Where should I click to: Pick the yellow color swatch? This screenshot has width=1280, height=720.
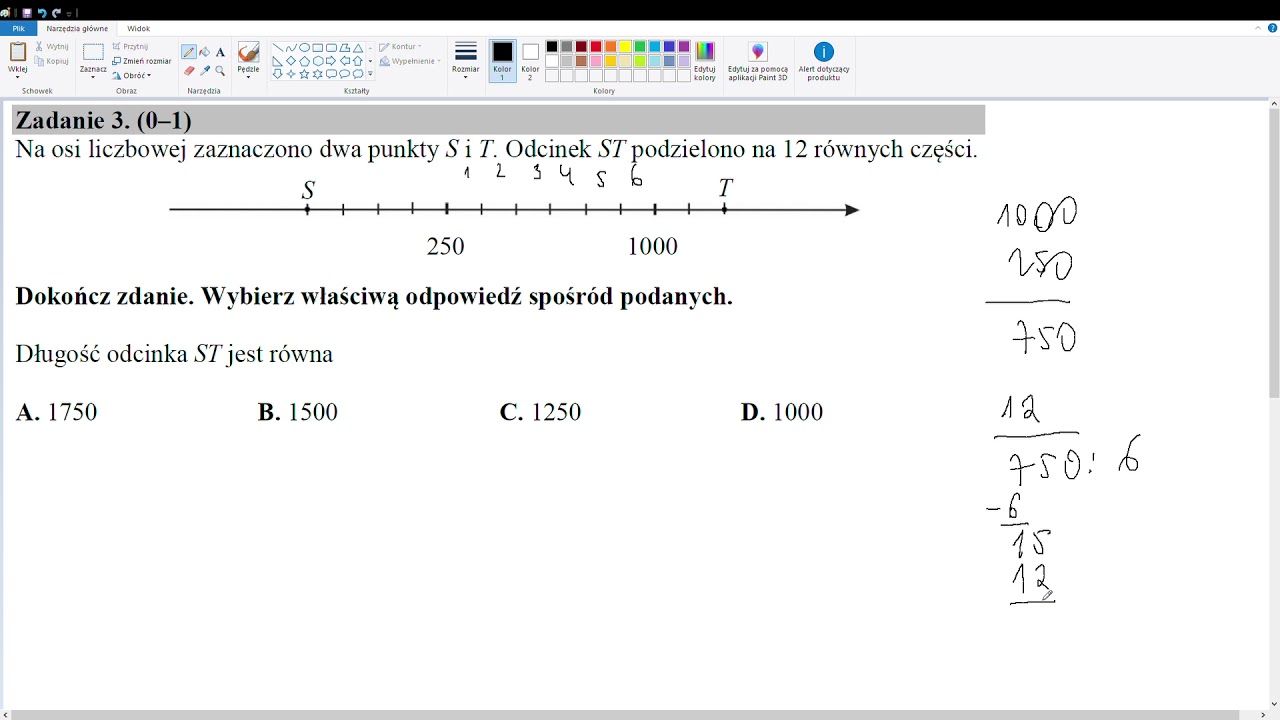click(625, 47)
